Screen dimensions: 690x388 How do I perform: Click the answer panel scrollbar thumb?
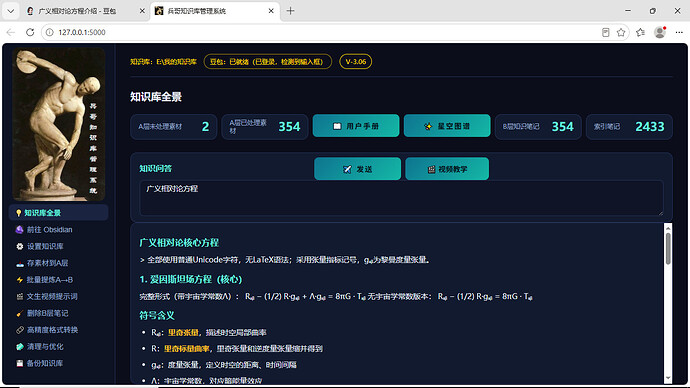pos(668,249)
